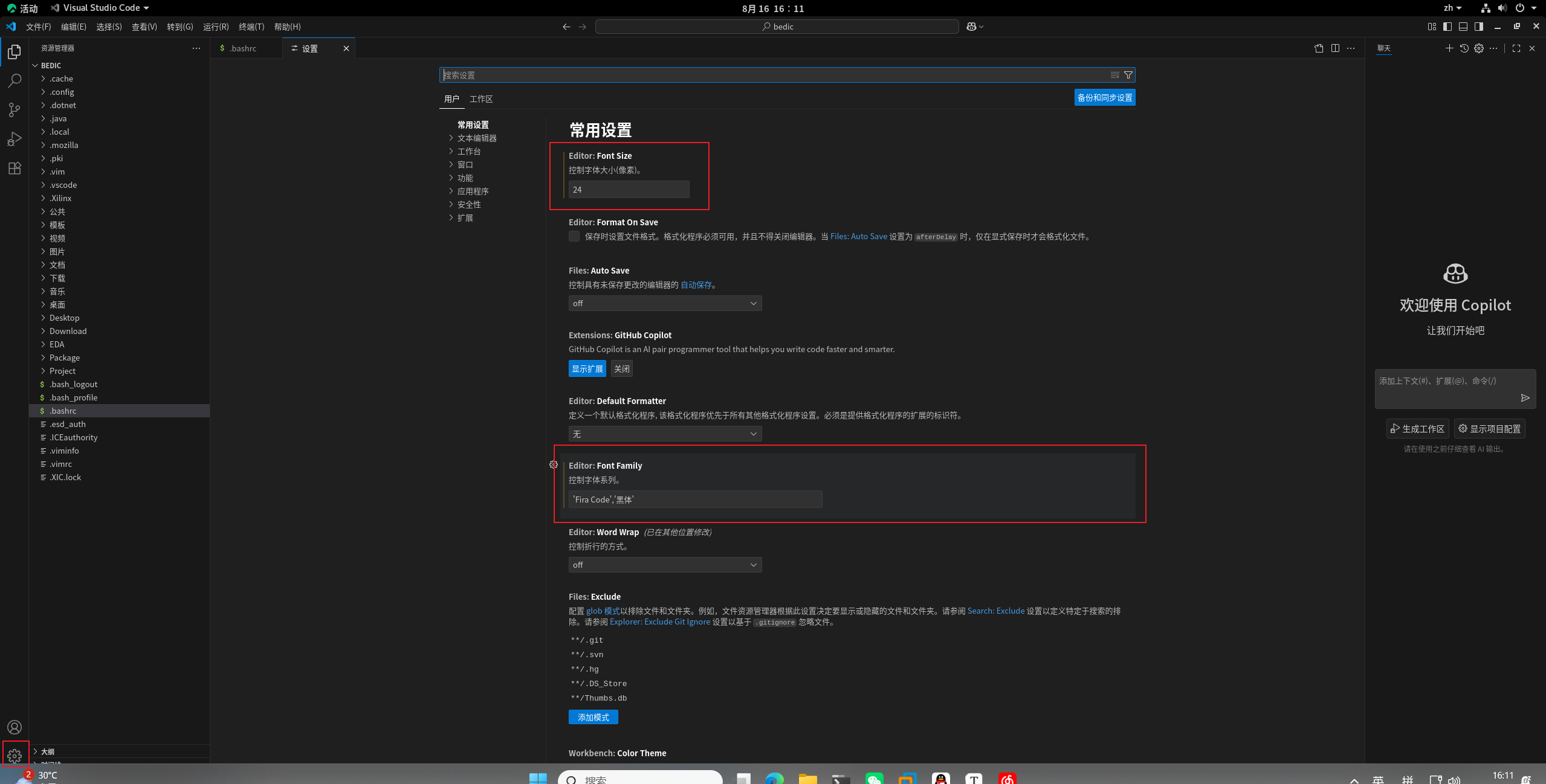Click the Files: Auto Save link
Viewport: 1546px width, 784px height.
click(x=858, y=236)
